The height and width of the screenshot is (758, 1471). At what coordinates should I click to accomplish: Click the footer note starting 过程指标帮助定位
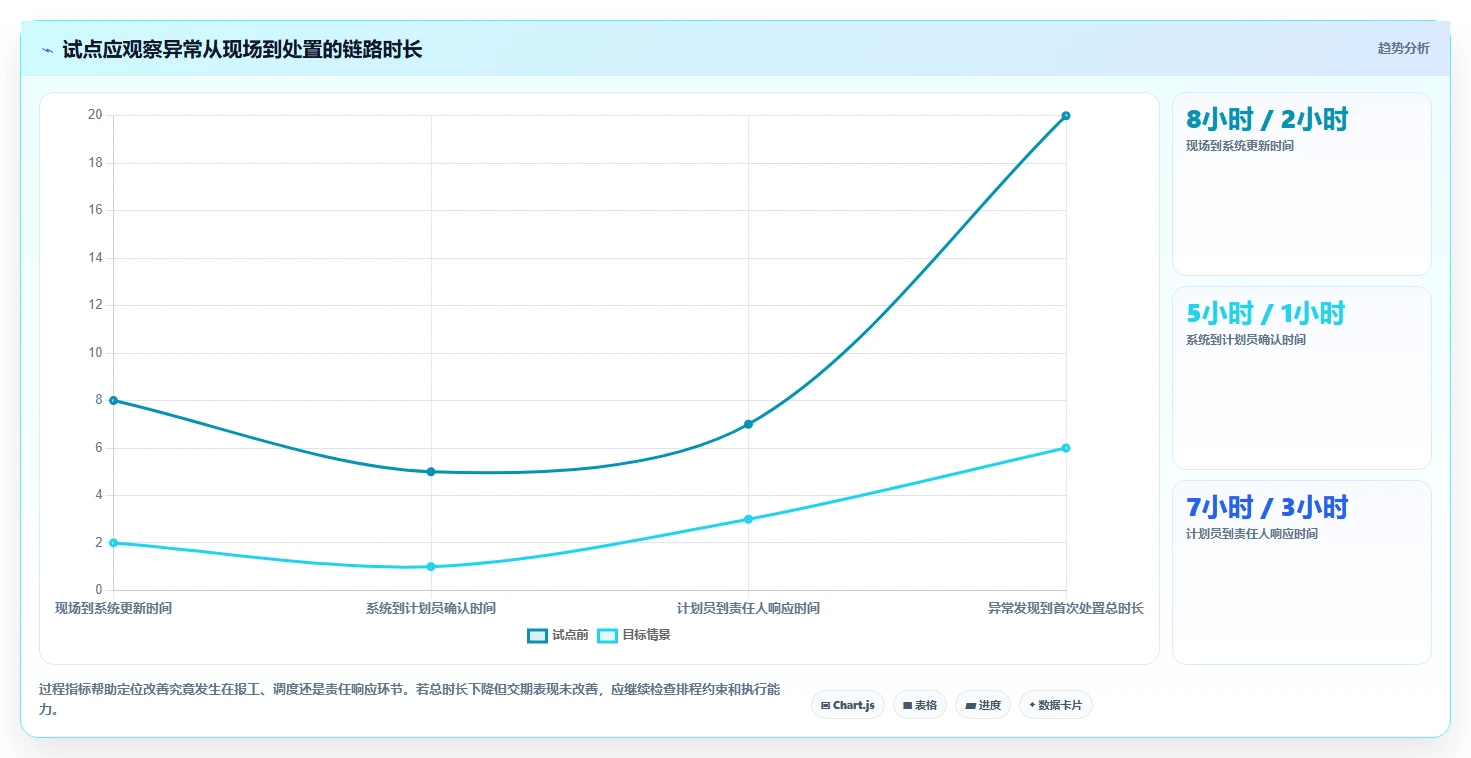[x=409, y=699]
